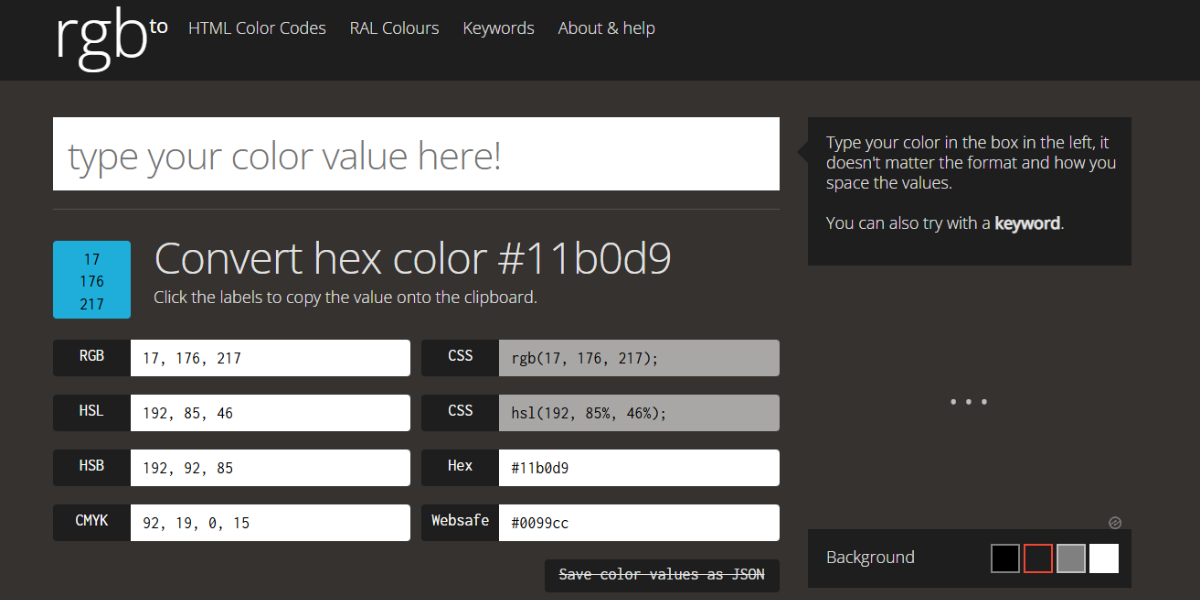Copy the Hex value via the Hex label

coord(459,467)
